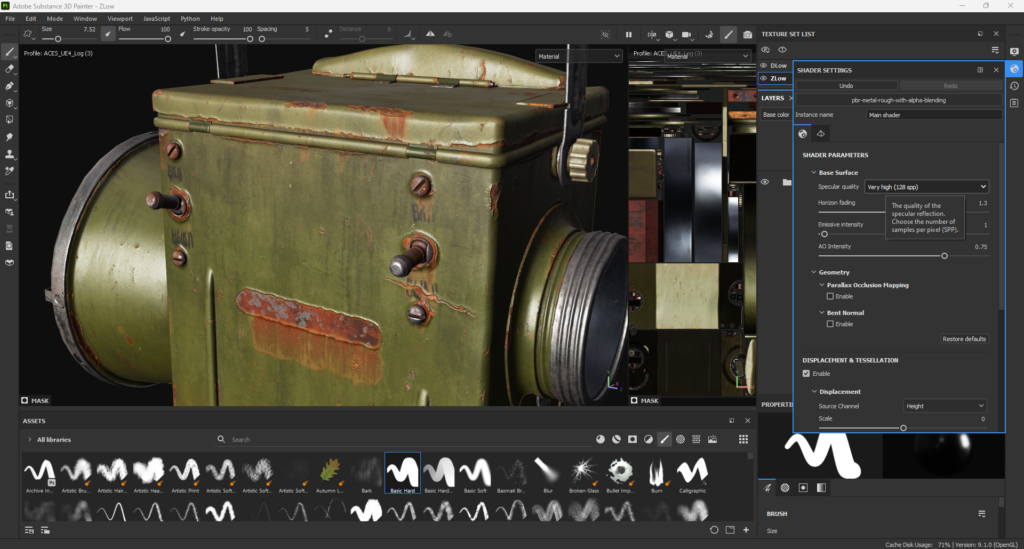This screenshot has width=1024, height=549.
Task: Select the Smudge tool
Action: pyautogui.click(x=10, y=136)
